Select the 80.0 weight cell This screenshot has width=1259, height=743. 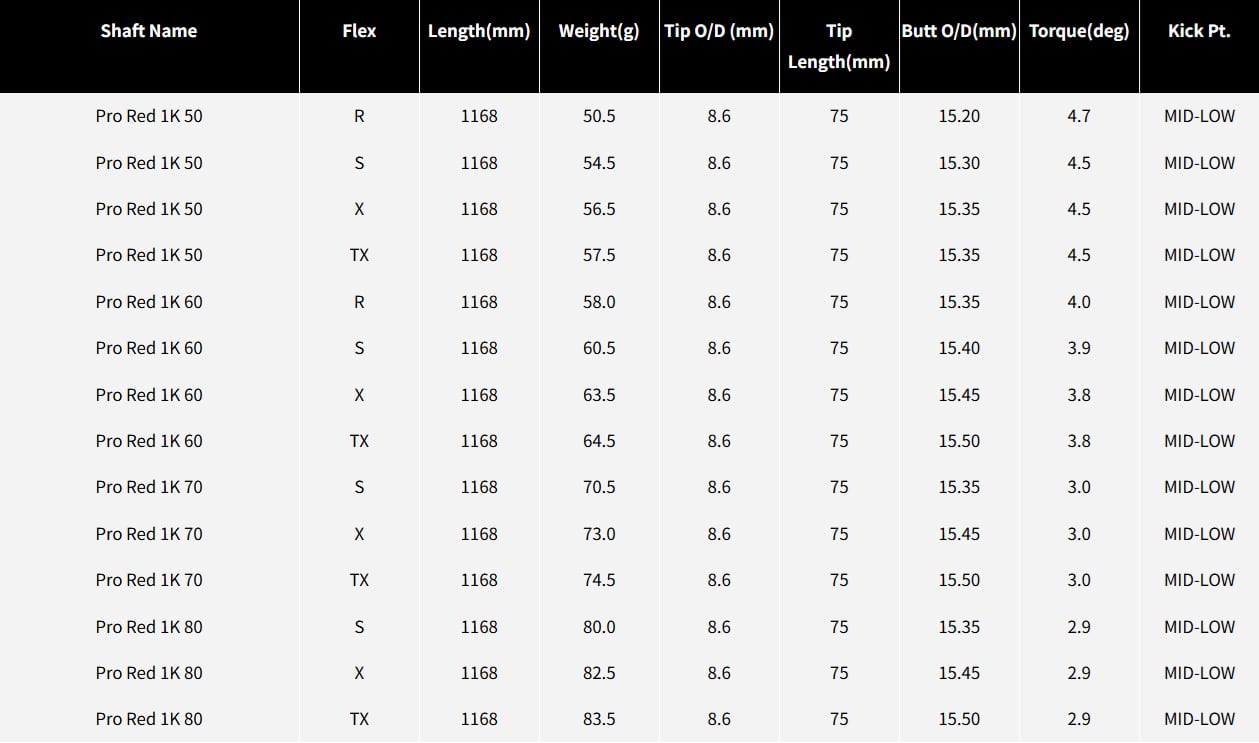pos(599,627)
